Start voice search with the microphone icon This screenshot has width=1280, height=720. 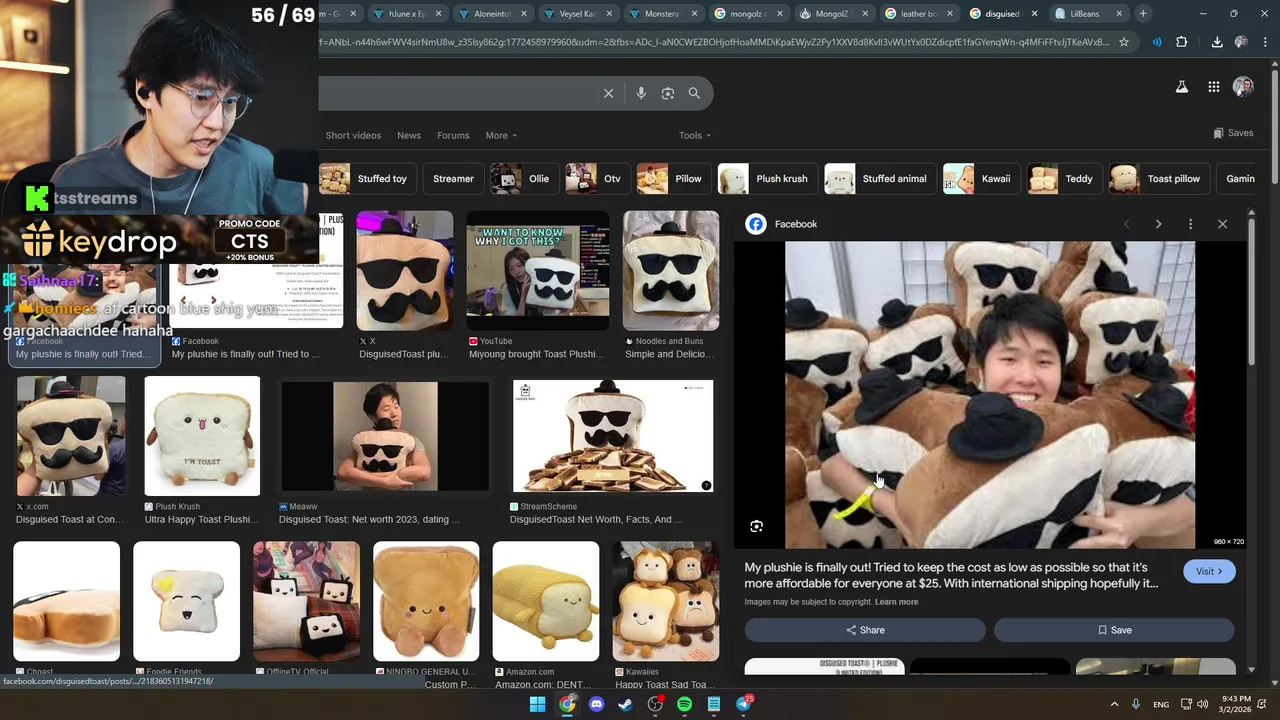641,93
